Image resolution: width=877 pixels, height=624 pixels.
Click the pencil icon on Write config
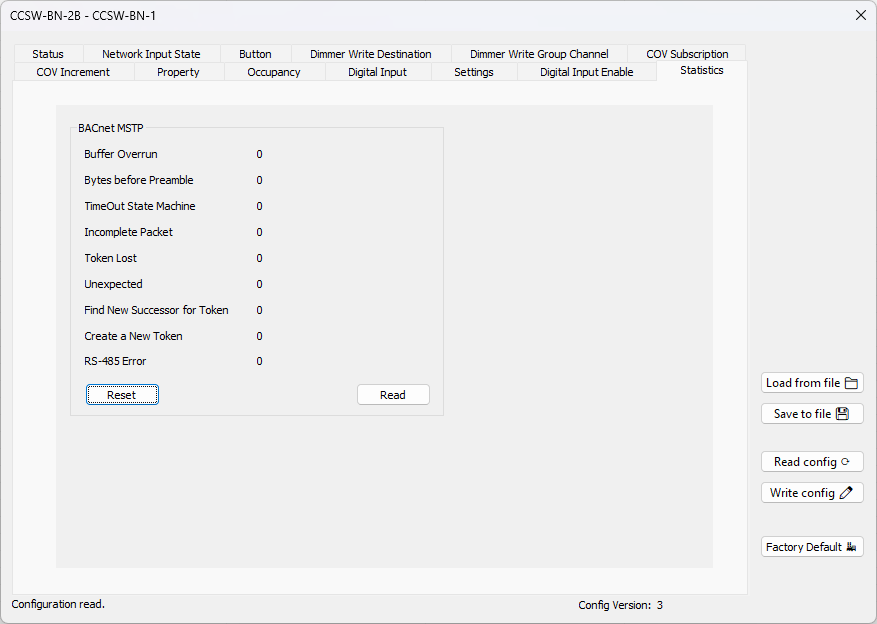coord(846,493)
